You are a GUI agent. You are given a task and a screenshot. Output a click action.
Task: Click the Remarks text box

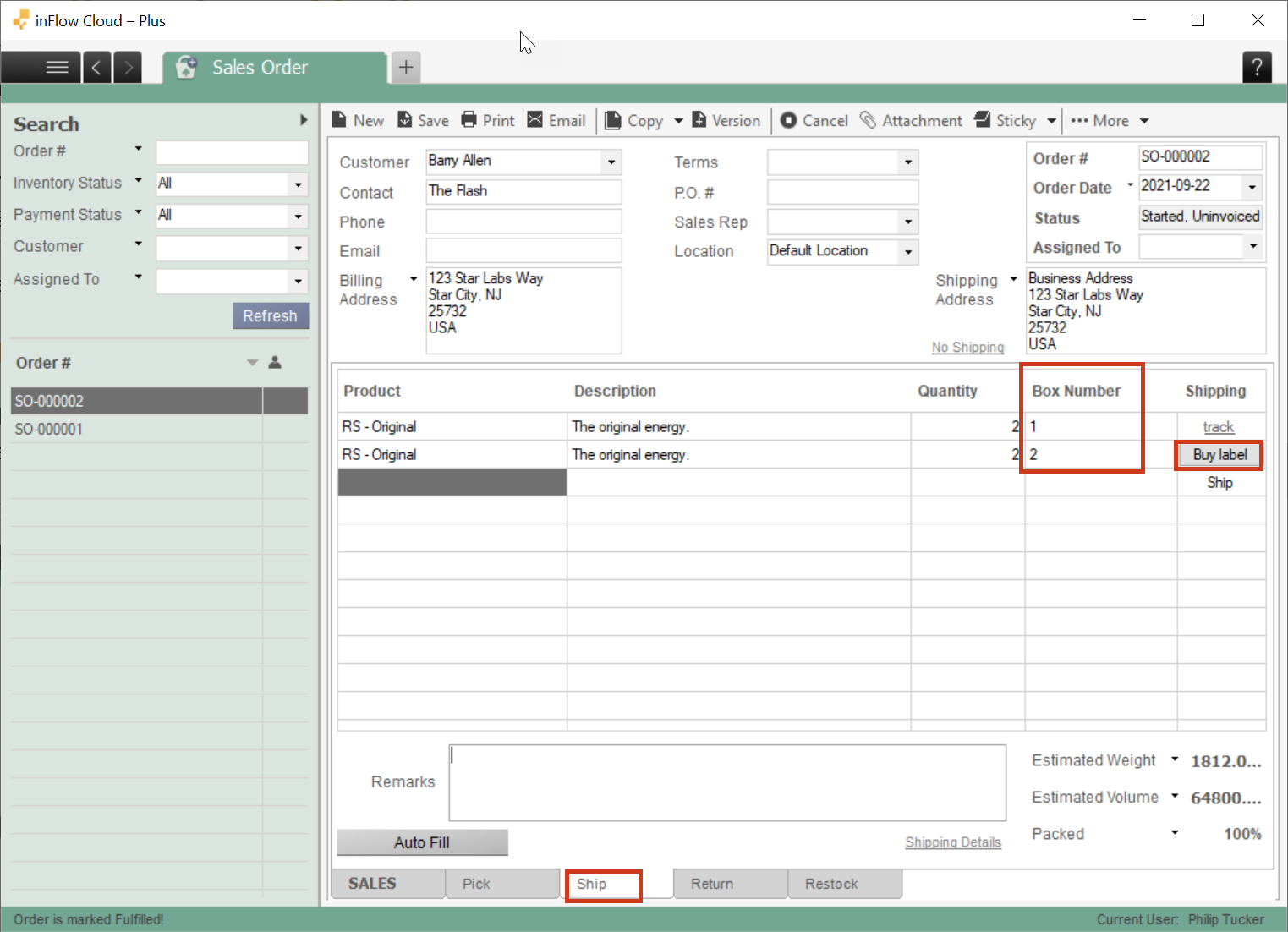point(727,782)
